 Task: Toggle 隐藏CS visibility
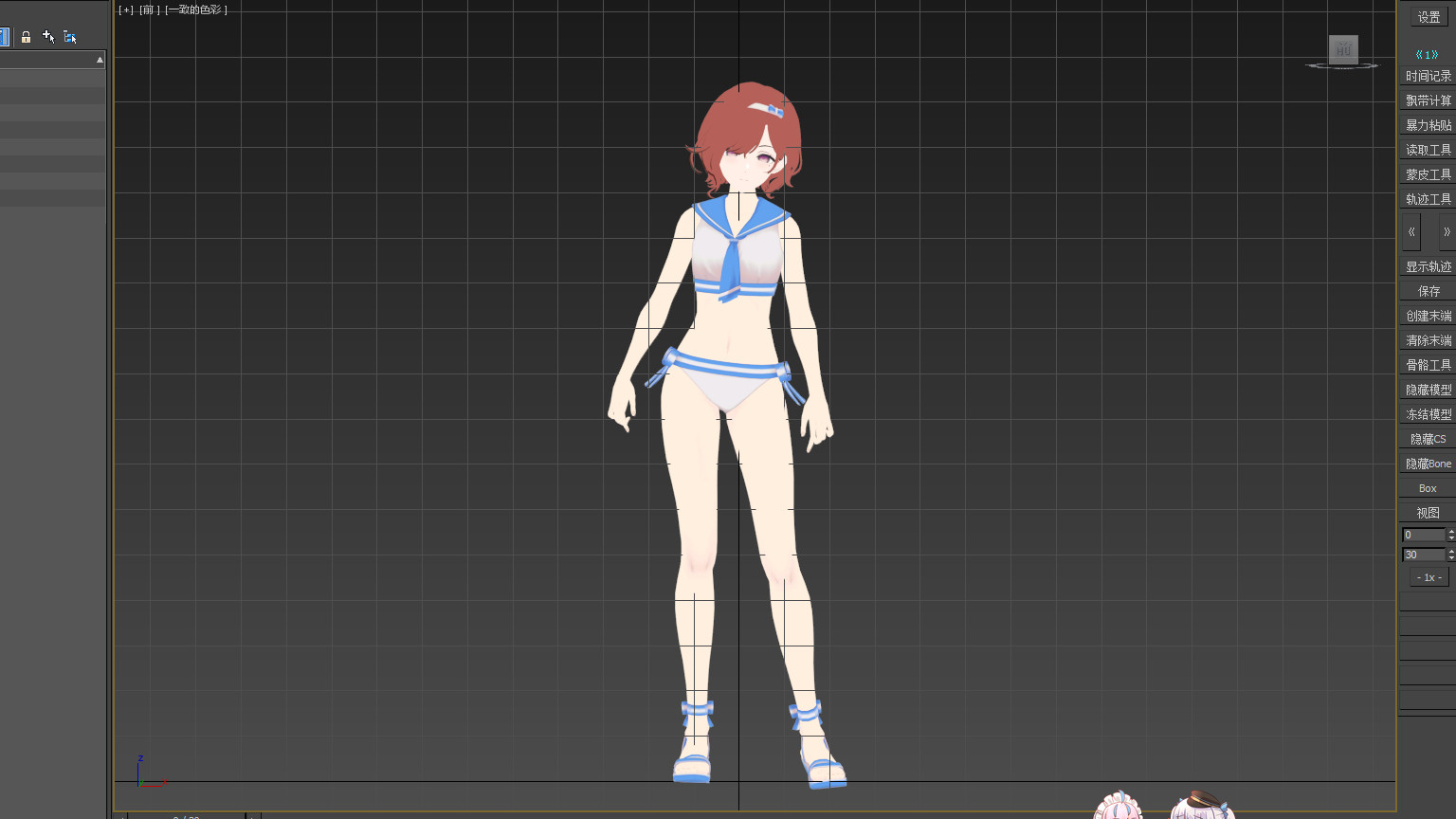tap(1428, 439)
